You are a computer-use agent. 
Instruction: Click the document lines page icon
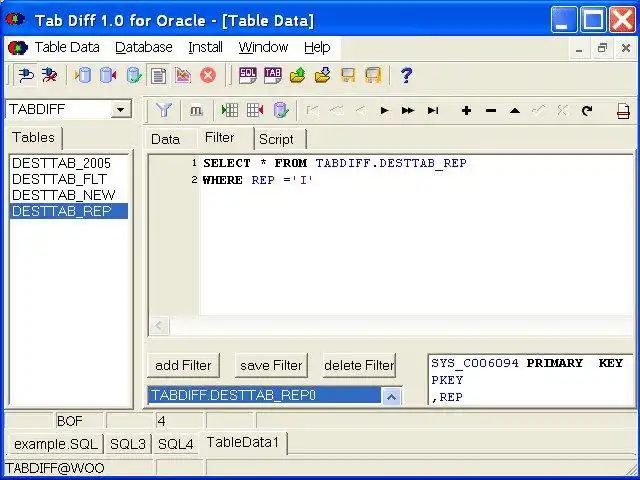click(x=158, y=76)
